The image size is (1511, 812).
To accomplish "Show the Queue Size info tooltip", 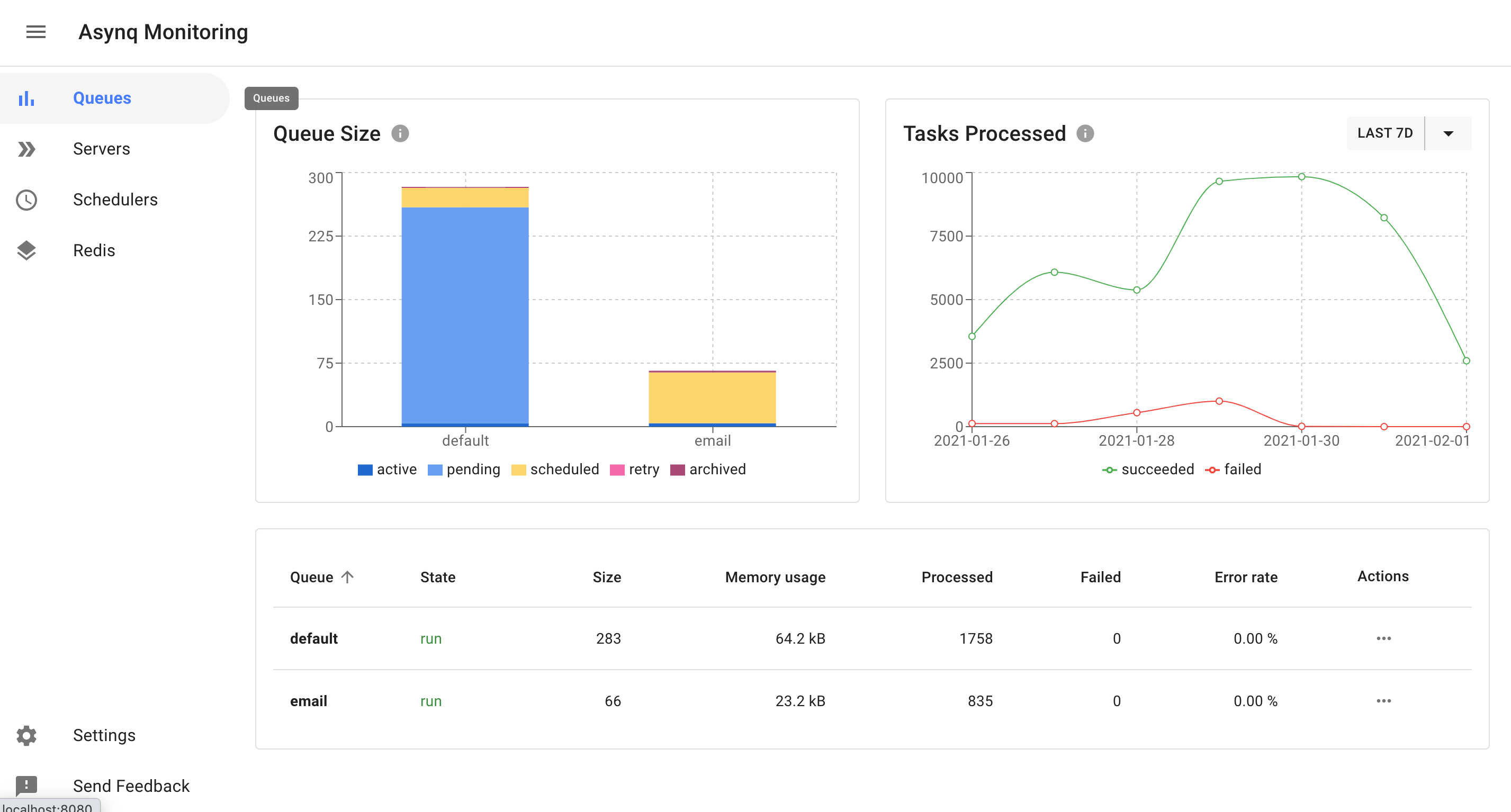I will pos(401,133).
